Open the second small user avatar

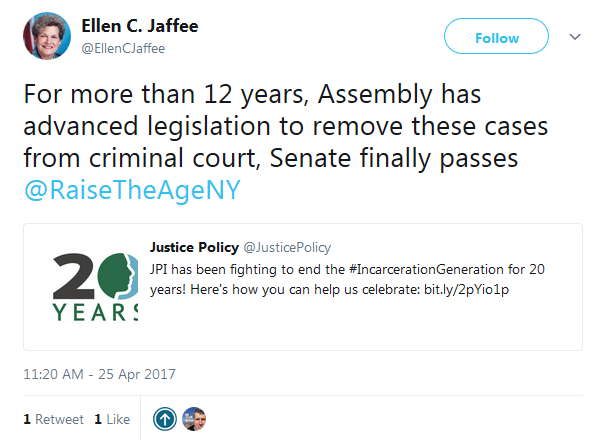click(x=194, y=419)
